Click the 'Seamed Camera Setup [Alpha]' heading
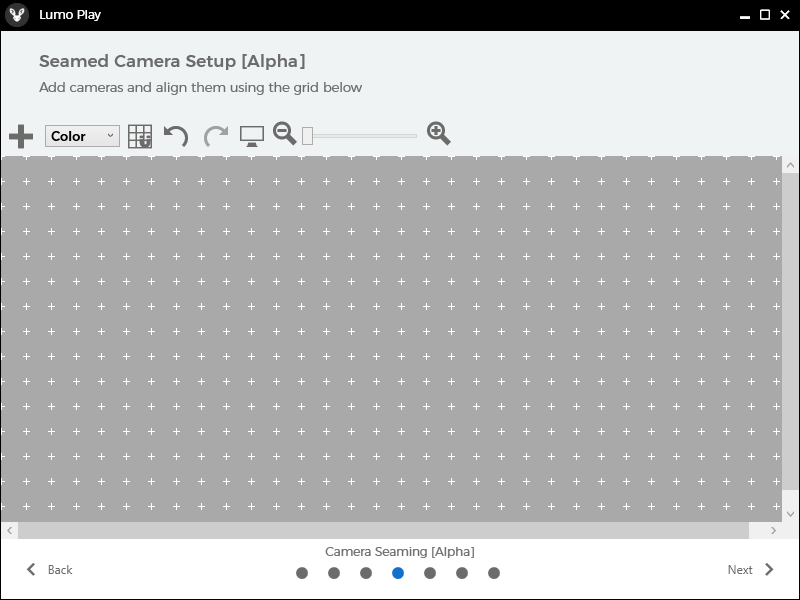This screenshot has height=600, width=800. coord(172,61)
